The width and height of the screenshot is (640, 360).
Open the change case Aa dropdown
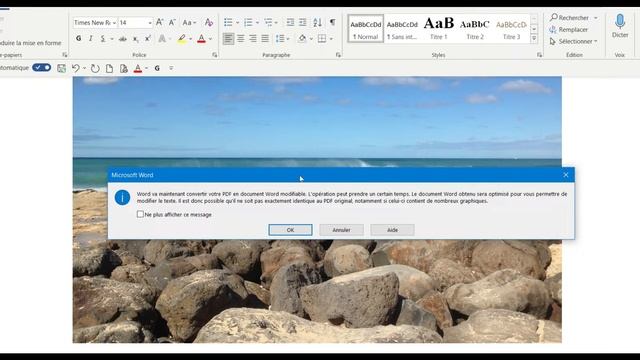click(x=189, y=22)
